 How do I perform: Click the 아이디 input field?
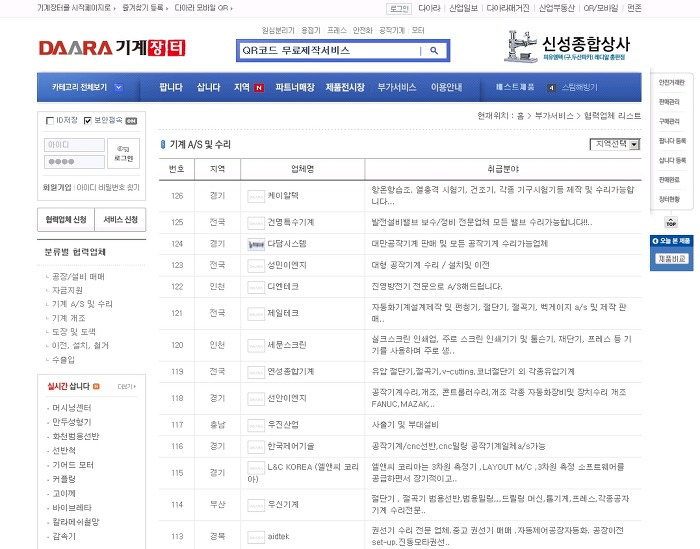coord(74,145)
